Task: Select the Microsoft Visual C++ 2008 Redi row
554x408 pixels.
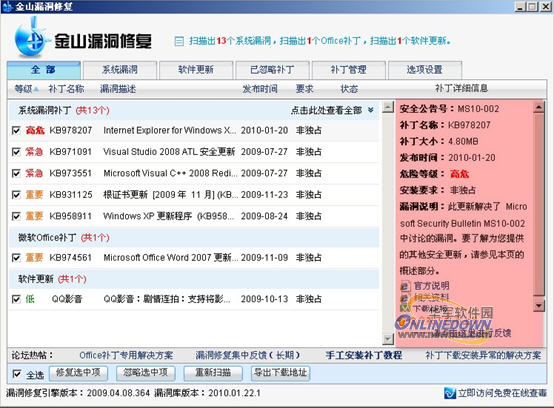Action: tap(194, 173)
